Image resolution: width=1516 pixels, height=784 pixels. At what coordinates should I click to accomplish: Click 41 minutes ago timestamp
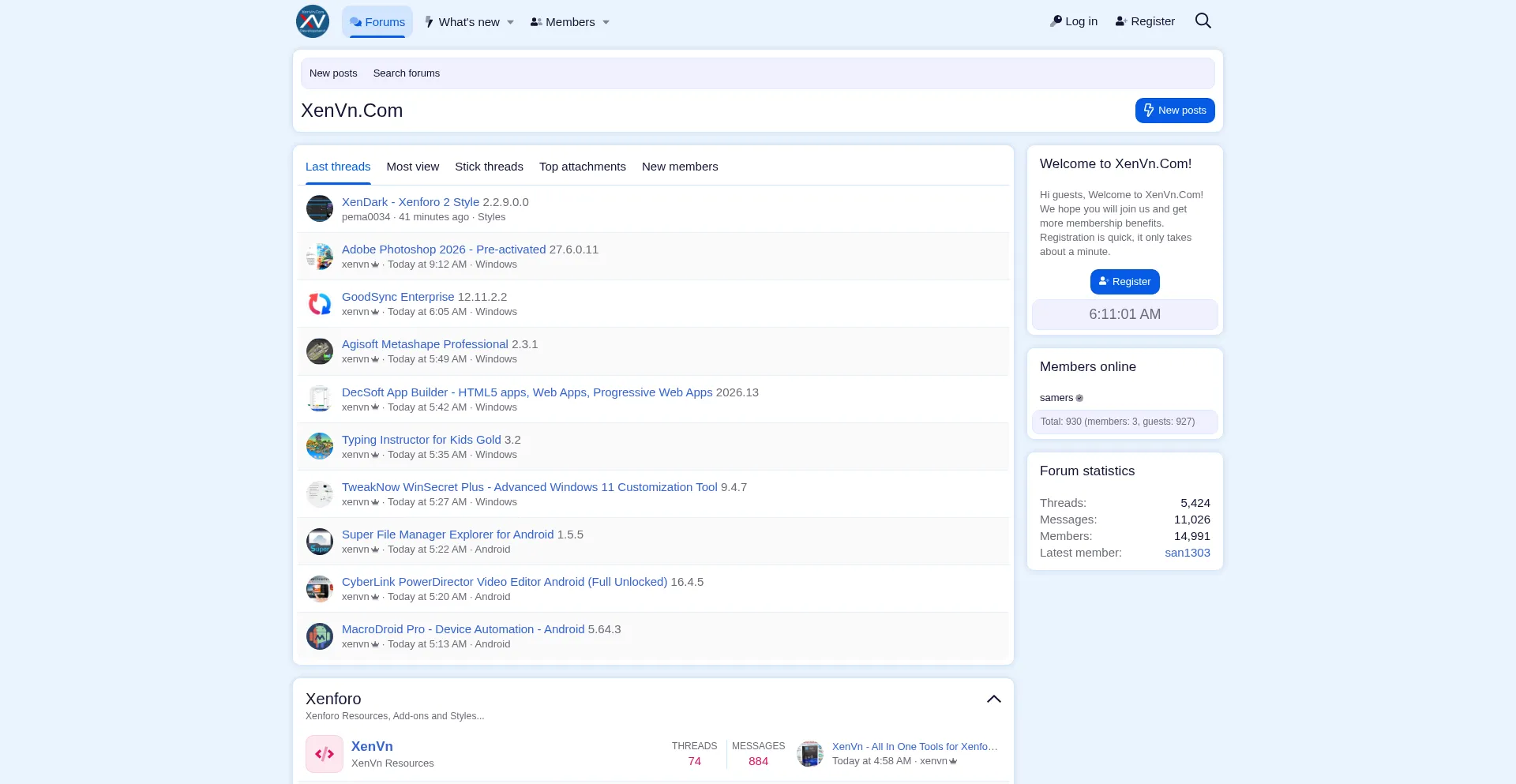[433, 217]
